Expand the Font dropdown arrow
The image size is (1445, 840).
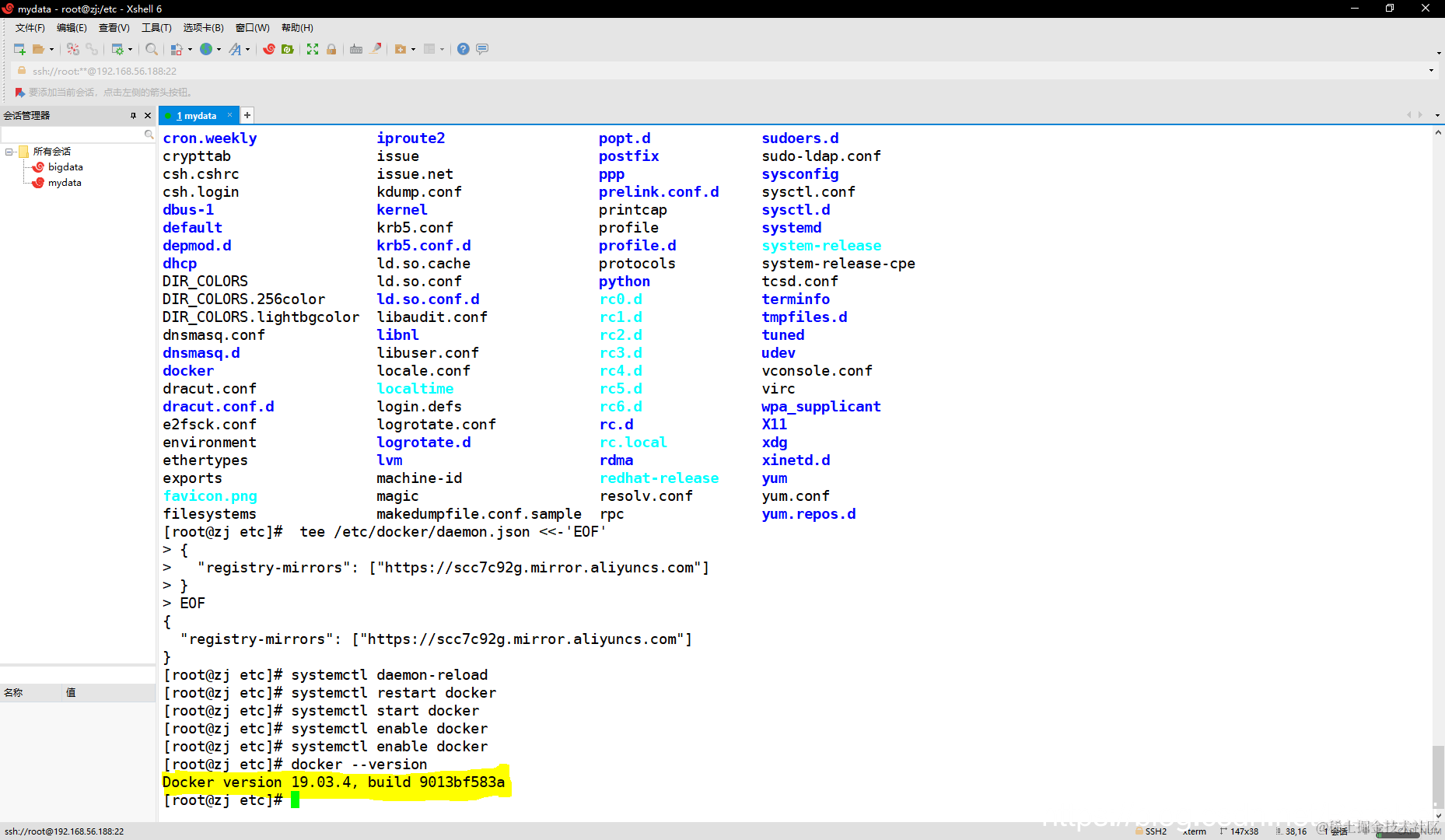point(248,49)
